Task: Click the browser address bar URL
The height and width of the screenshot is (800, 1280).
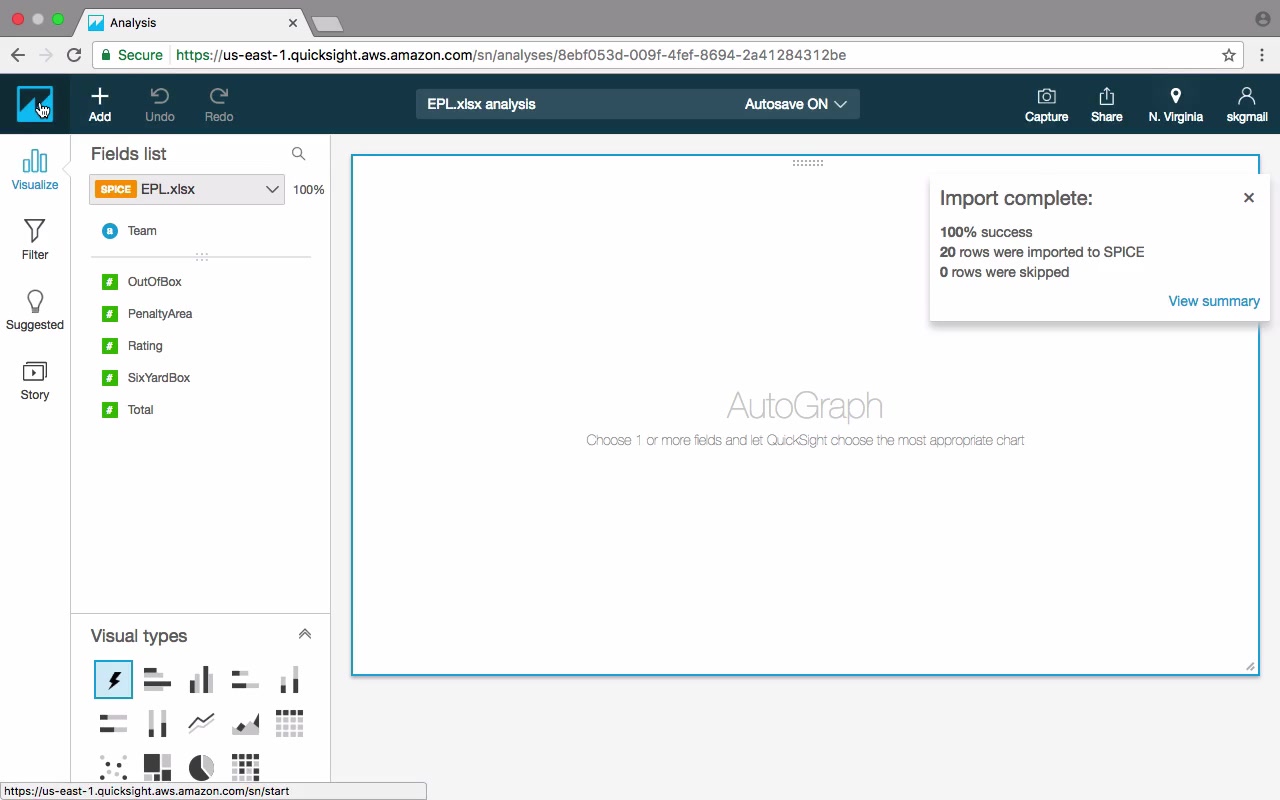Action: click(x=511, y=55)
